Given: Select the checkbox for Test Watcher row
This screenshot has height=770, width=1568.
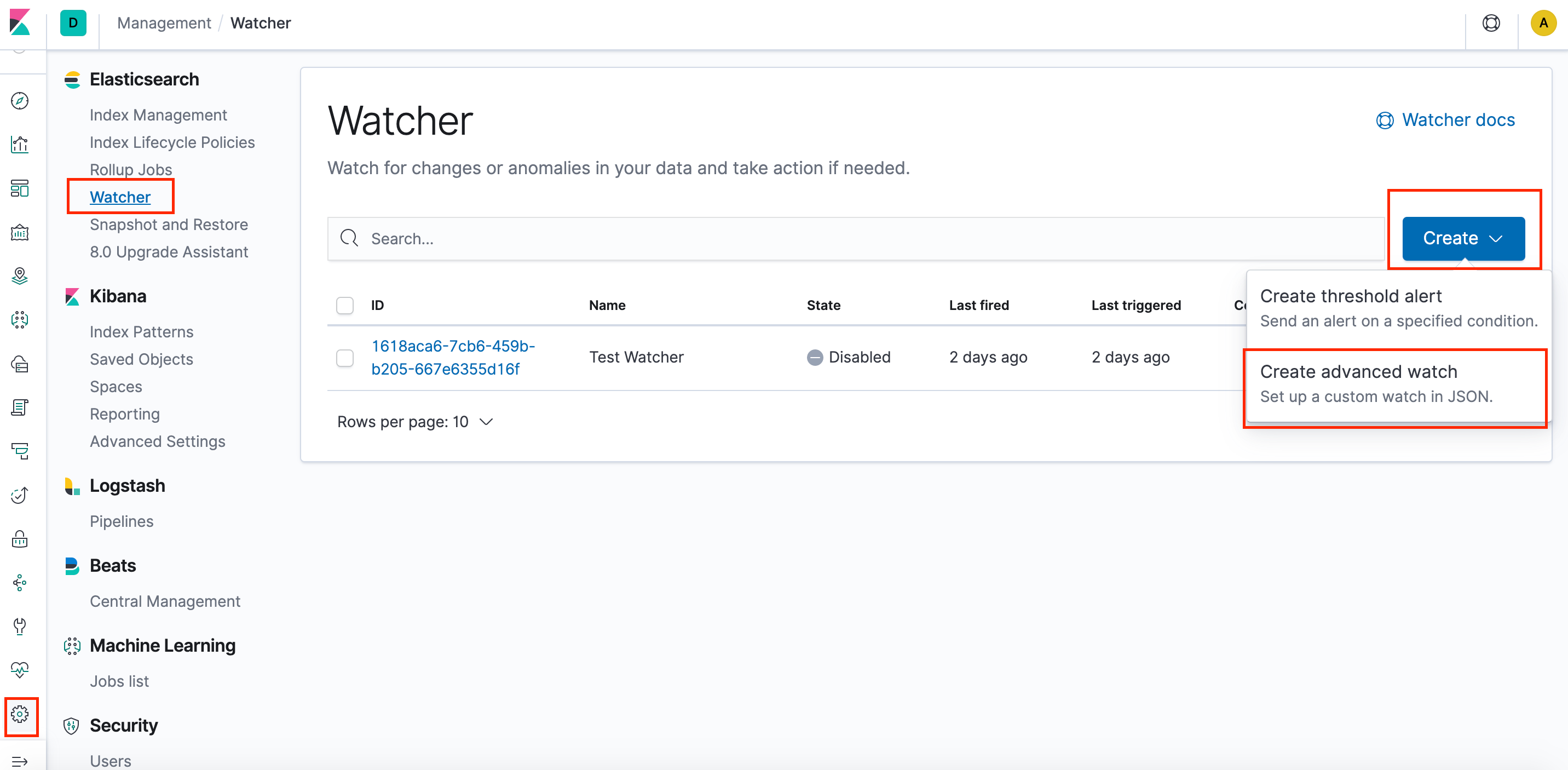Looking at the screenshot, I should pos(344,358).
